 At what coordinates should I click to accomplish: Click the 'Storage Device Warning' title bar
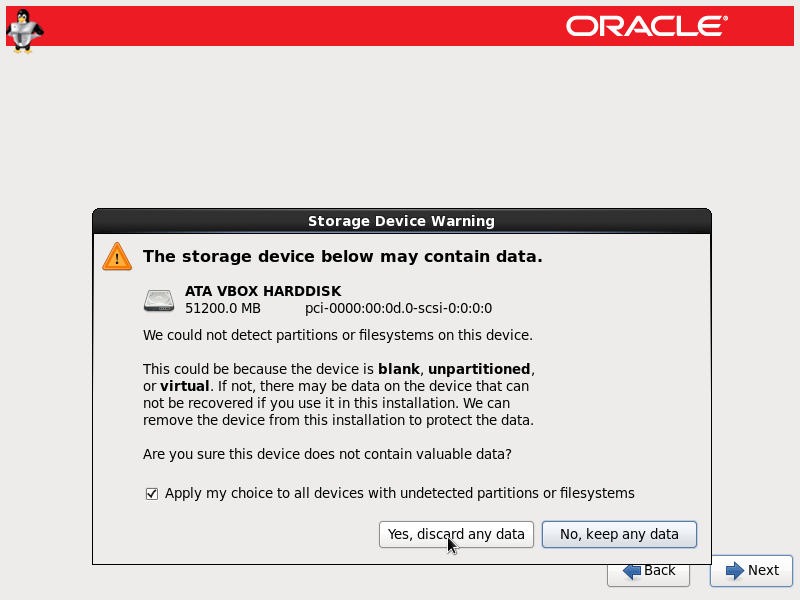(x=402, y=221)
